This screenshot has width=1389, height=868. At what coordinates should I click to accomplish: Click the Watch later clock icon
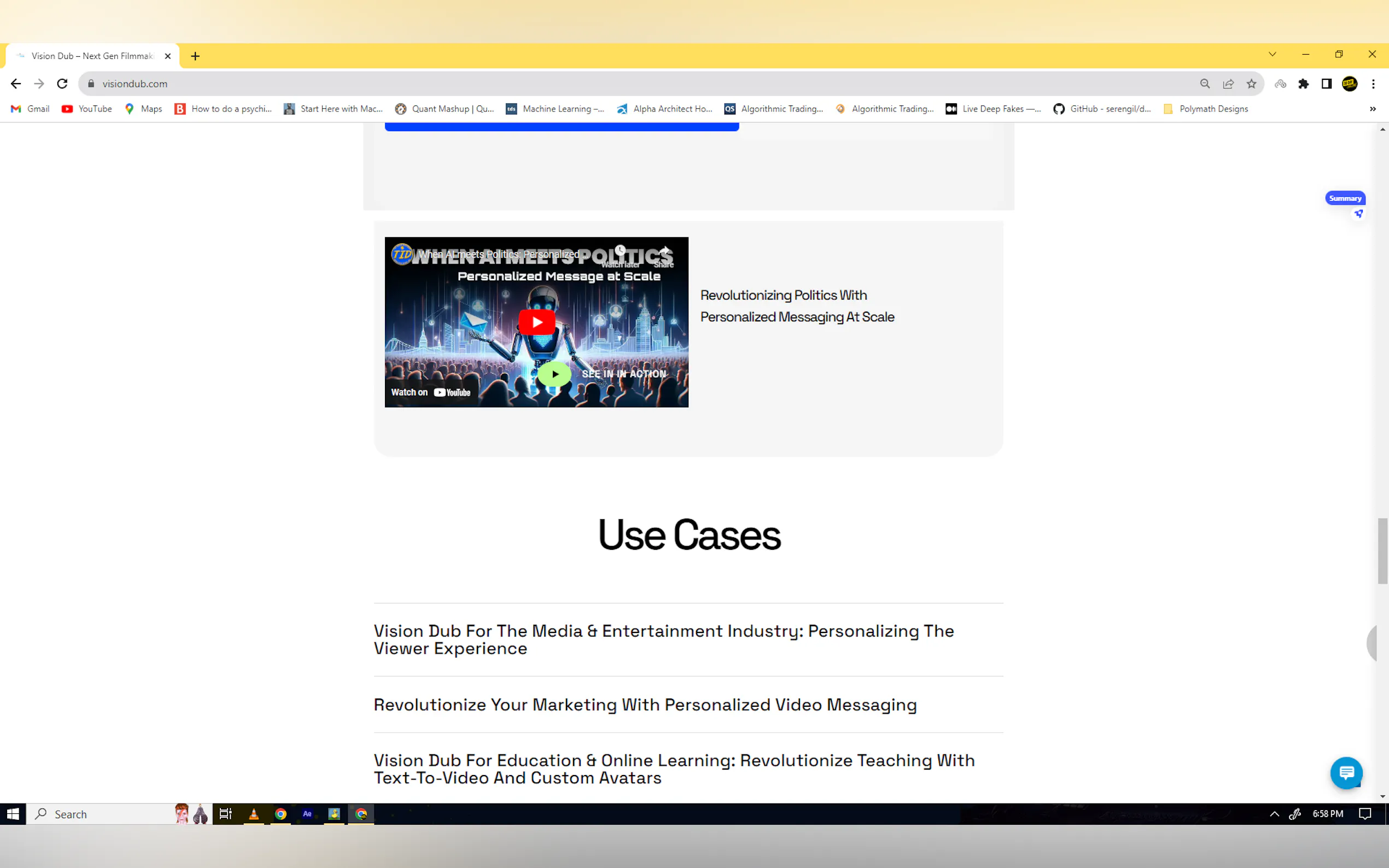[x=620, y=251]
